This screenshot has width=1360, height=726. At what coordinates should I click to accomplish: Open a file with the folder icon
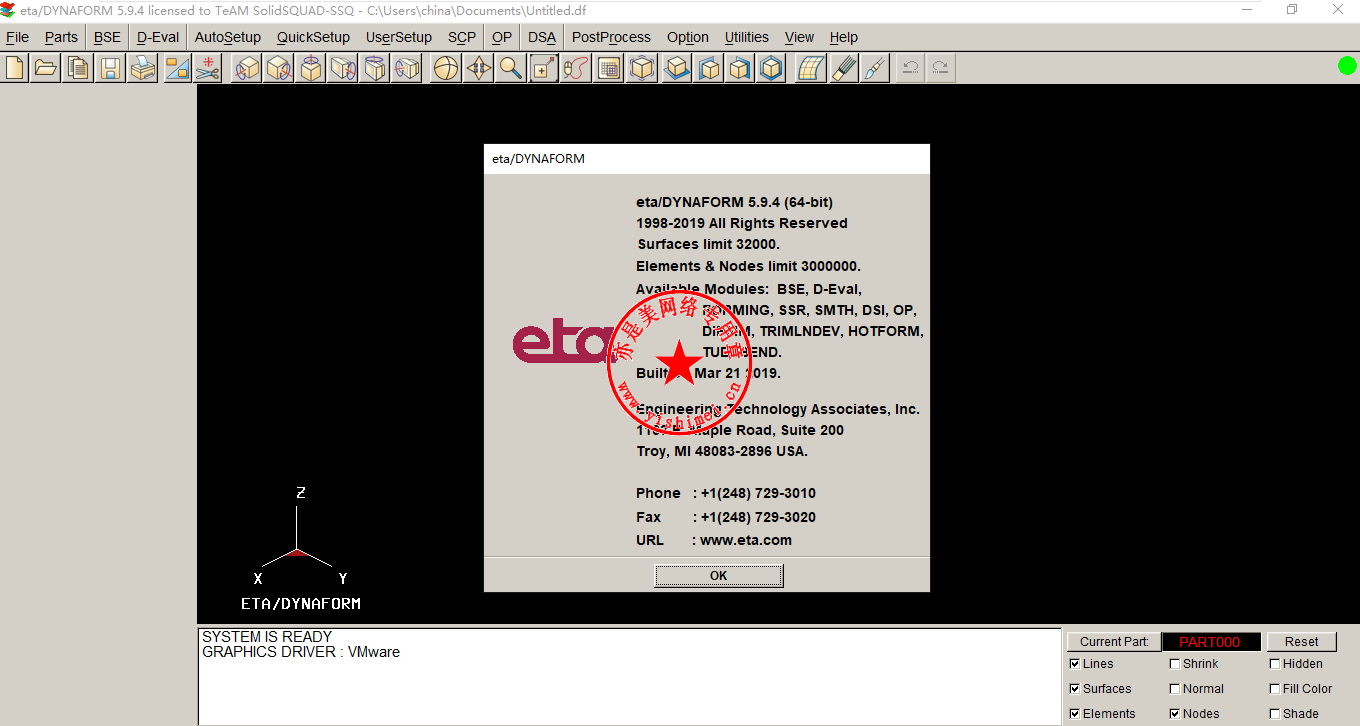click(45, 68)
